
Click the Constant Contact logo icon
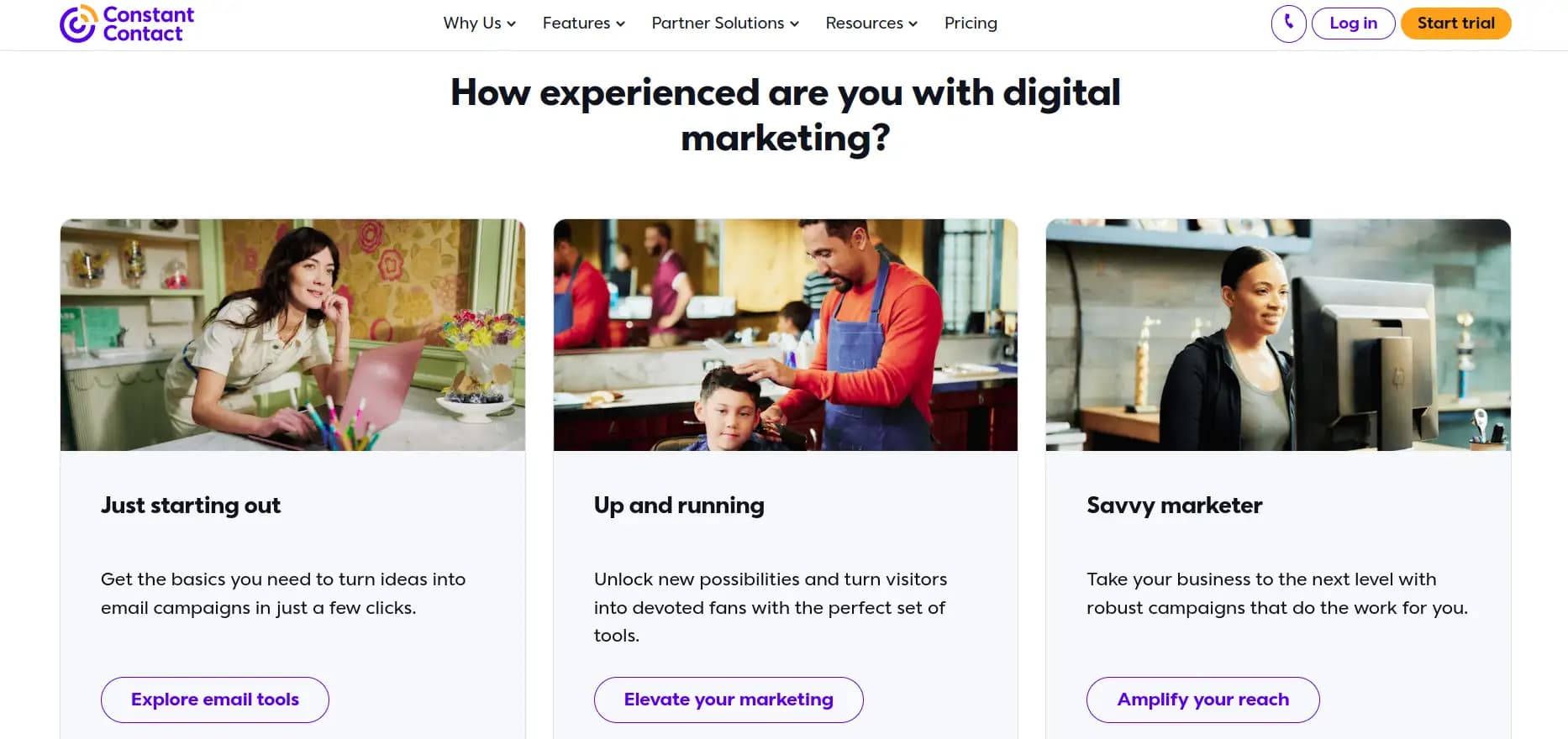tap(78, 24)
